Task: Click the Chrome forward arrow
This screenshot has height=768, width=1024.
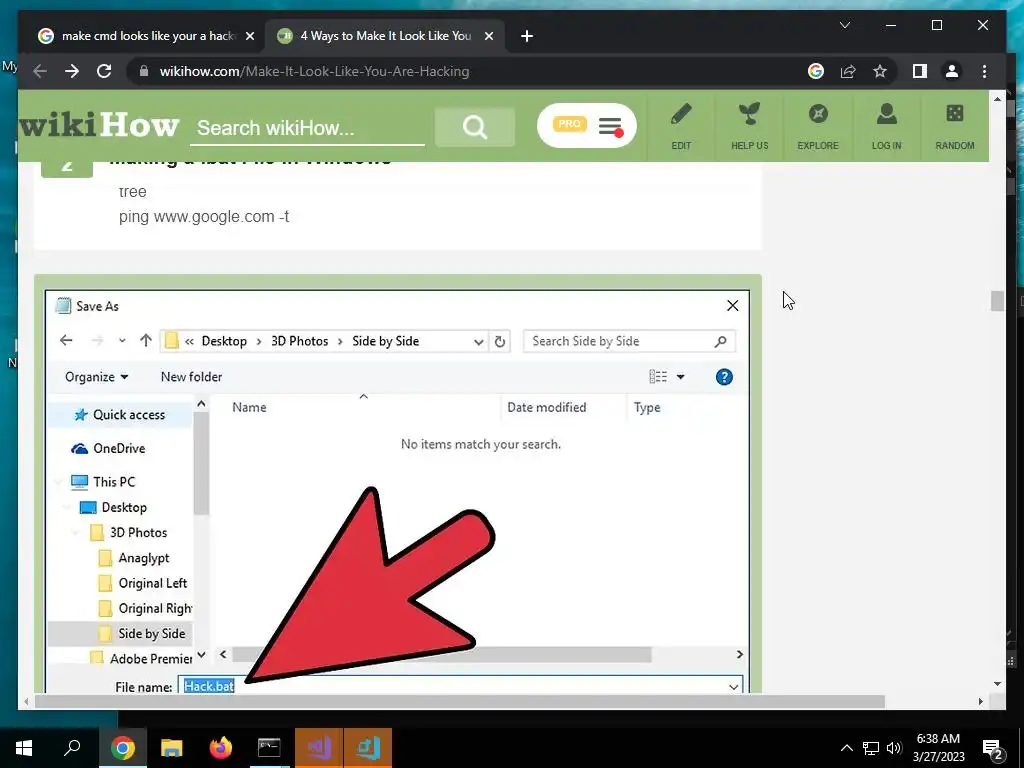Action: (x=72, y=71)
